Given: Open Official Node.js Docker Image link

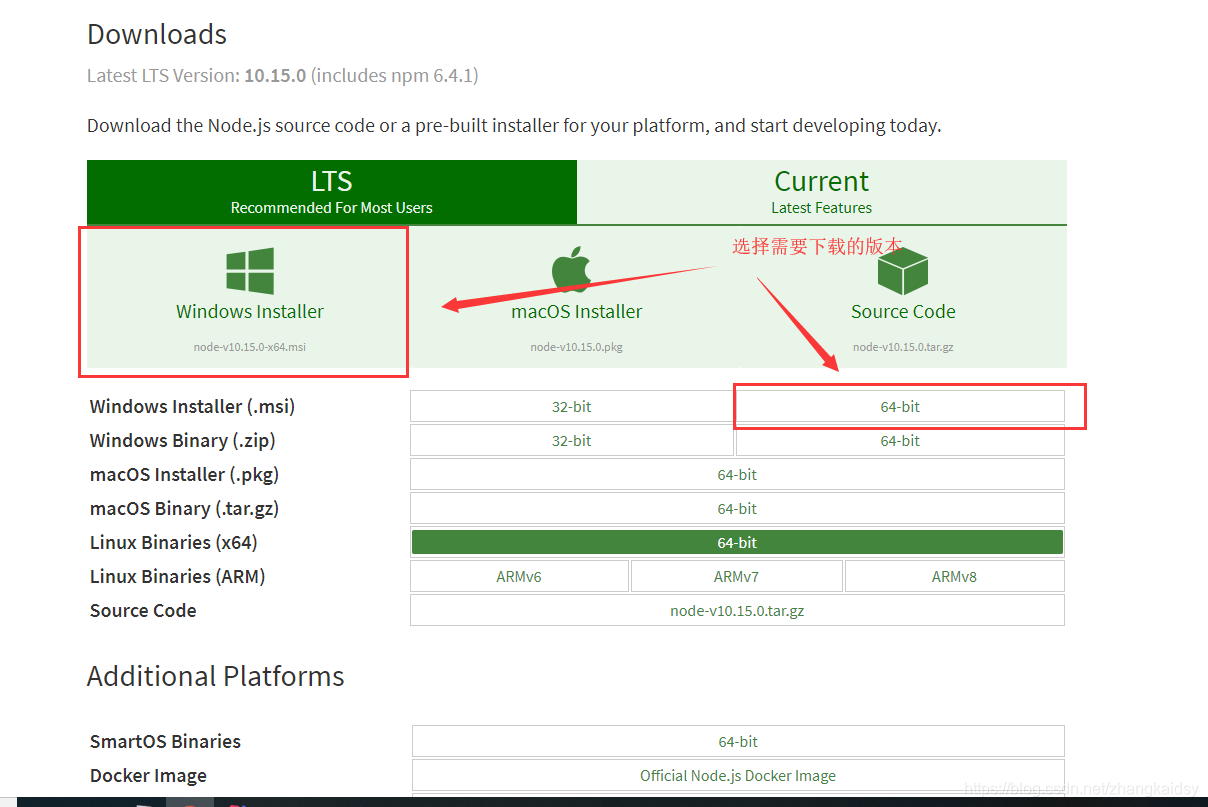Looking at the screenshot, I should click(x=738, y=776).
